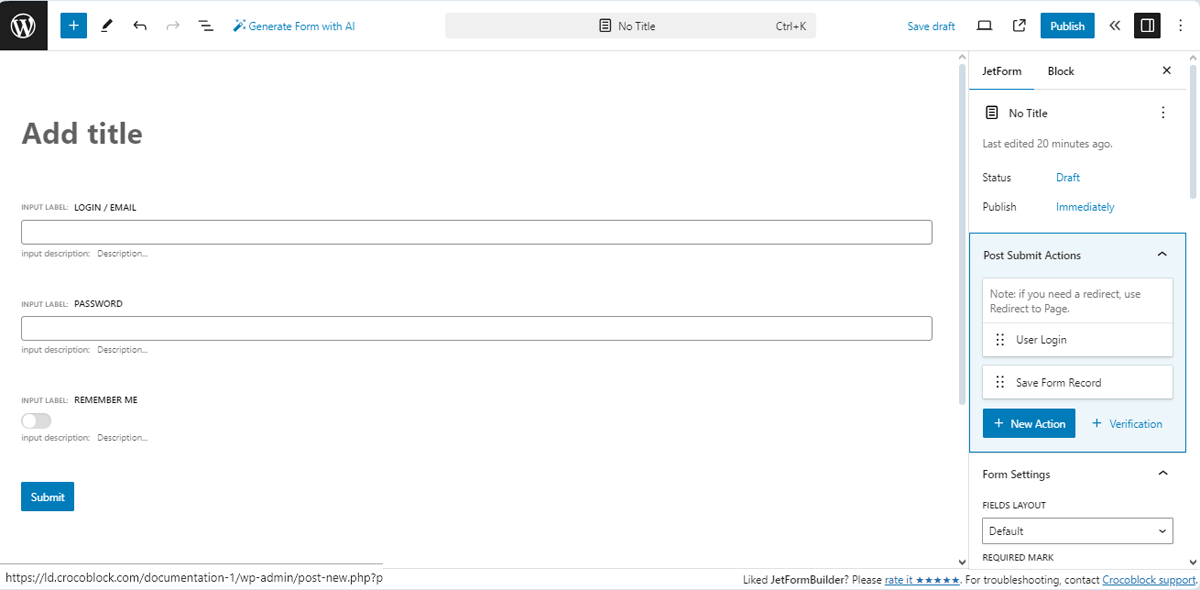The width and height of the screenshot is (1200, 590).
Task: Open the Fields Layout dropdown
Action: click(1077, 531)
